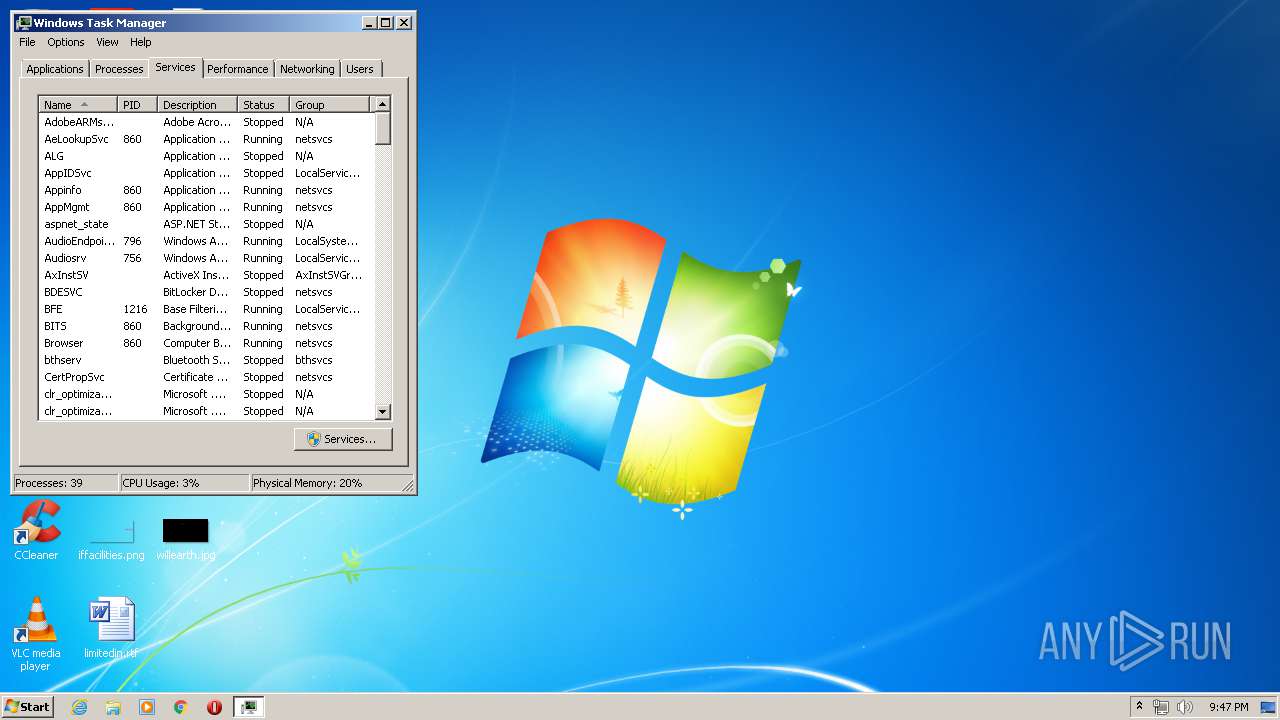Select the CertPropSvc service row
Screen dimensions: 1280x720
click(x=206, y=377)
